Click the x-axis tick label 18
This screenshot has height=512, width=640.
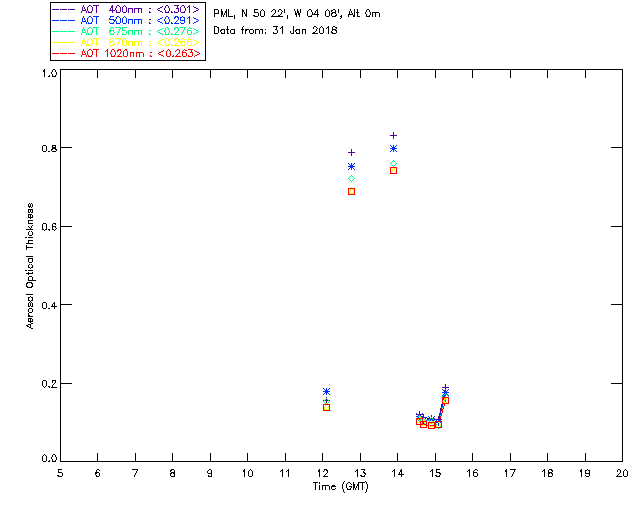(547, 474)
